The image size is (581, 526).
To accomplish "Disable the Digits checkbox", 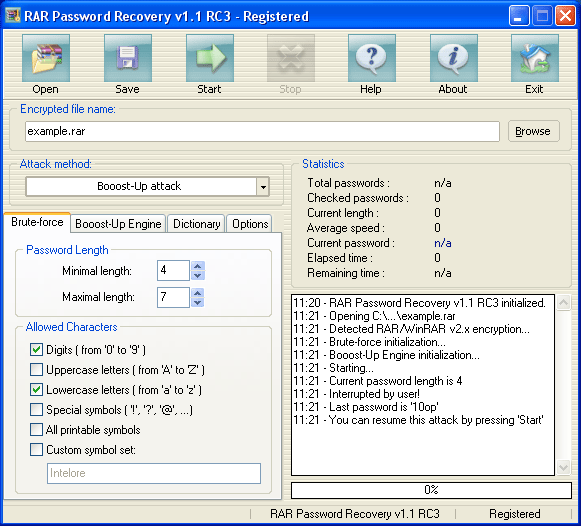I will [x=36, y=350].
